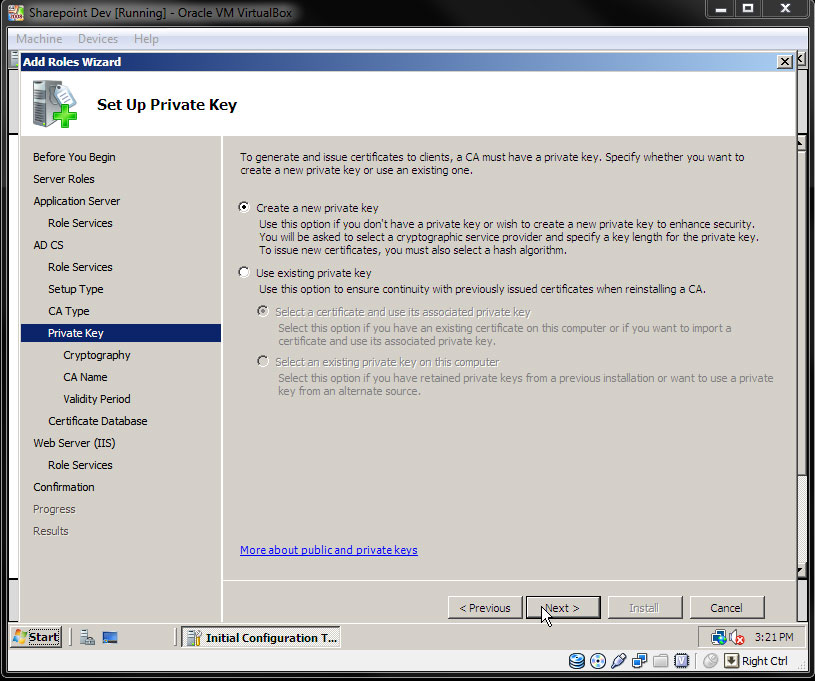Click the VirtualBox USB devices icon
The height and width of the screenshot is (681, 815).
(619, 661)
